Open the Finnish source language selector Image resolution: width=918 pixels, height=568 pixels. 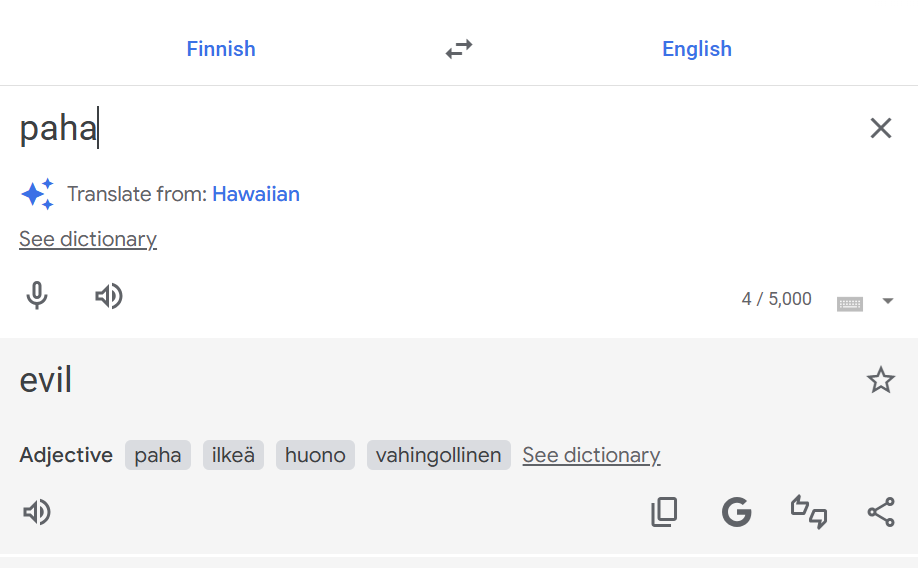[221, 49]
